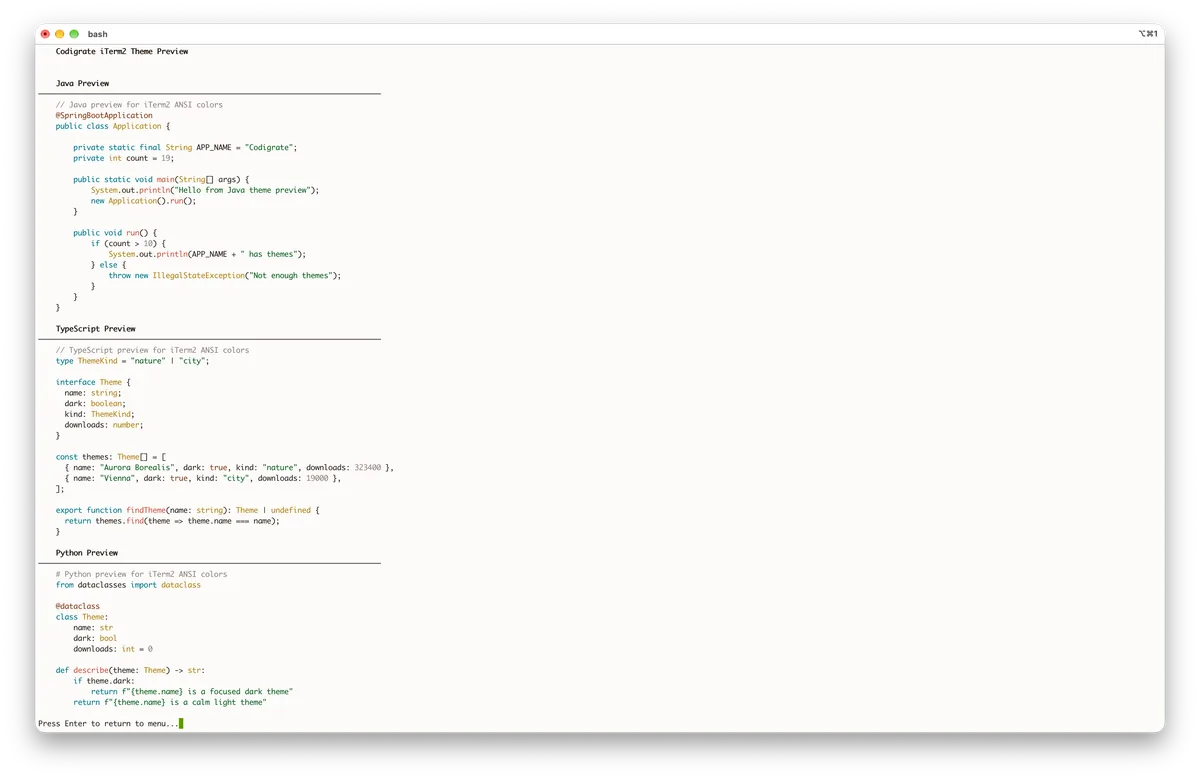Click the "dark: bool" field line
The width and height of the screenshot is (1200, 779).
(95, 638)
